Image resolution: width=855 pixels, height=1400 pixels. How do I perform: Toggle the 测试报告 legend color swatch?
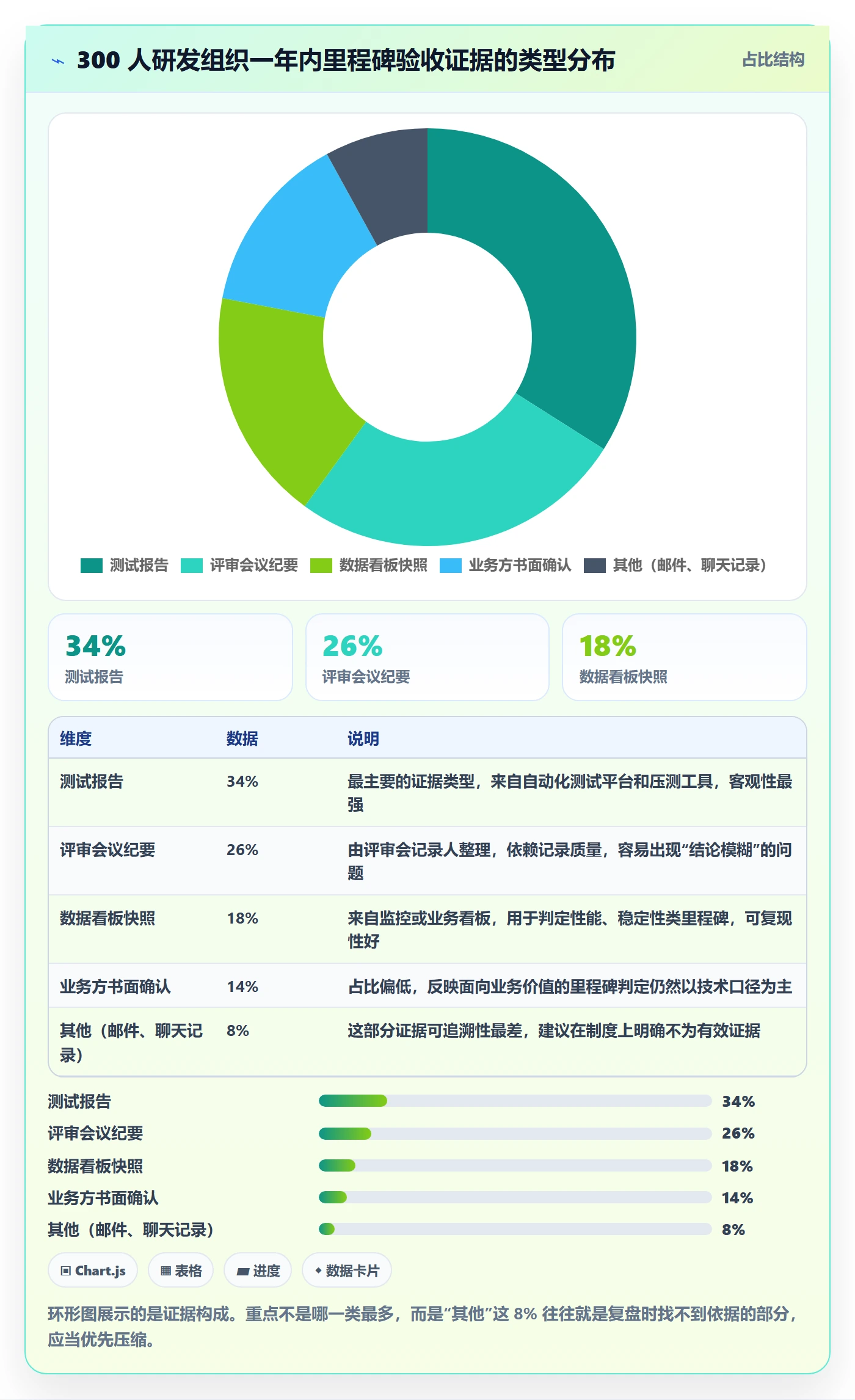tap(92, 566)
